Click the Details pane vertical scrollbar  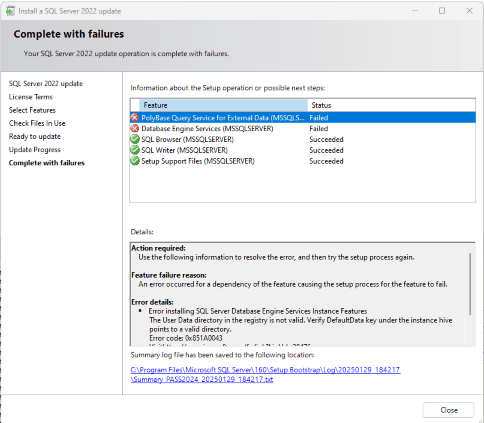tap(470, 284)
